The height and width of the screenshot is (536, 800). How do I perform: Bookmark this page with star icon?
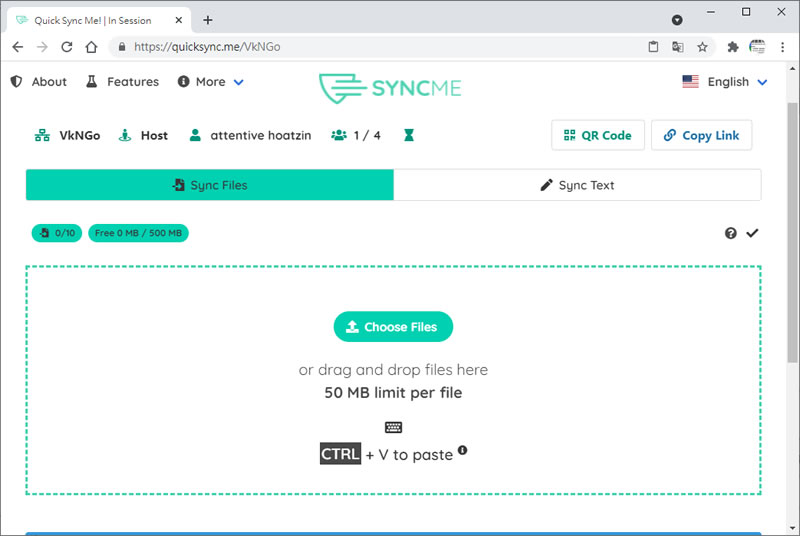tap(703, 47)
